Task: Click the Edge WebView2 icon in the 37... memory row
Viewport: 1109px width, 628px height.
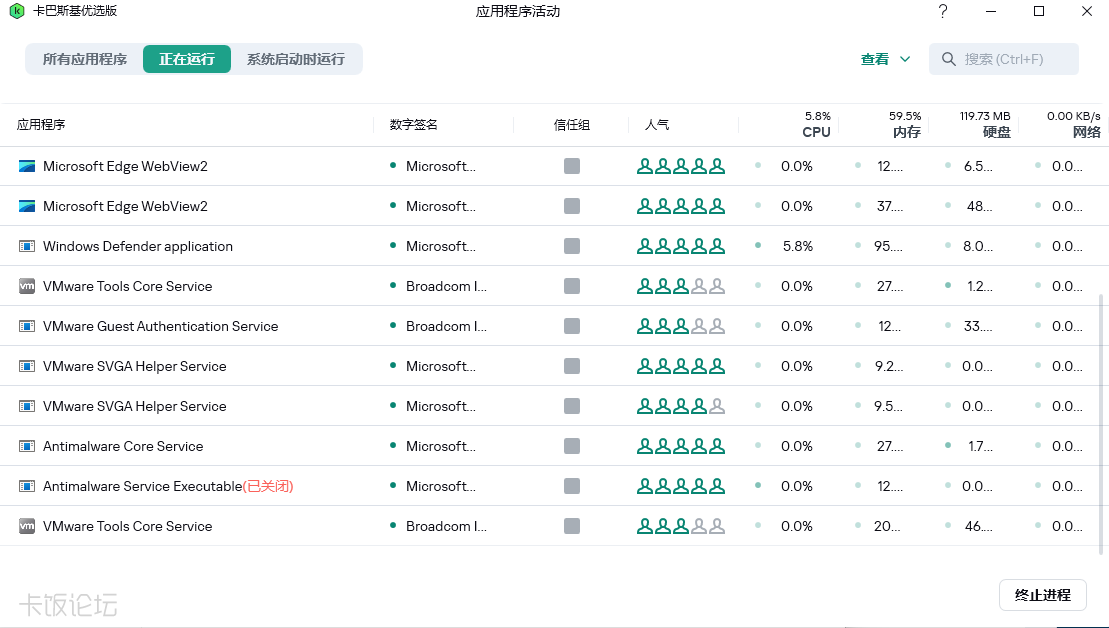Action: [x=27, y=207]
